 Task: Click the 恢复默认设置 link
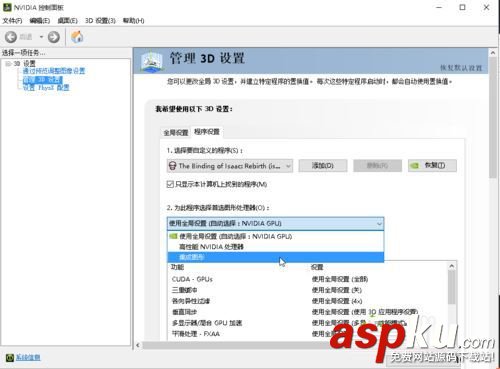pyautogui.click(x=461, y=68)
